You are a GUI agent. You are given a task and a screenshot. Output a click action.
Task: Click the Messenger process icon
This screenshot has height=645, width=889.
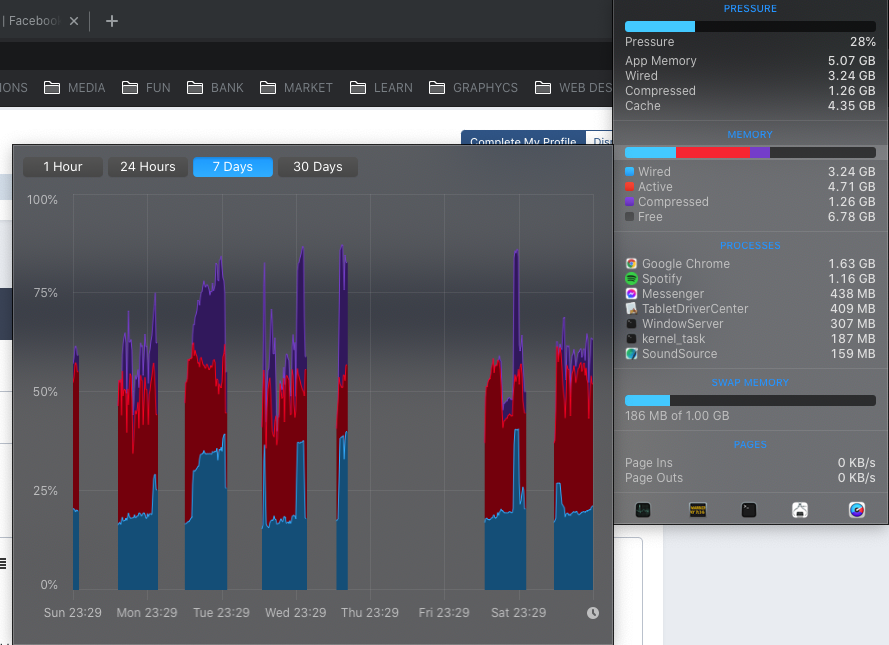pos(631,294)
